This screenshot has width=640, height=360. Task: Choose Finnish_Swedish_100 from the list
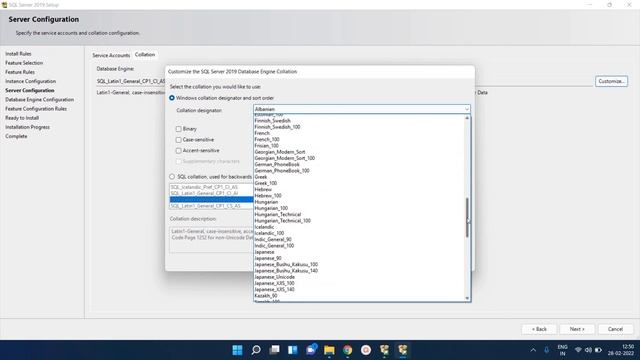(x=278, y=127)
